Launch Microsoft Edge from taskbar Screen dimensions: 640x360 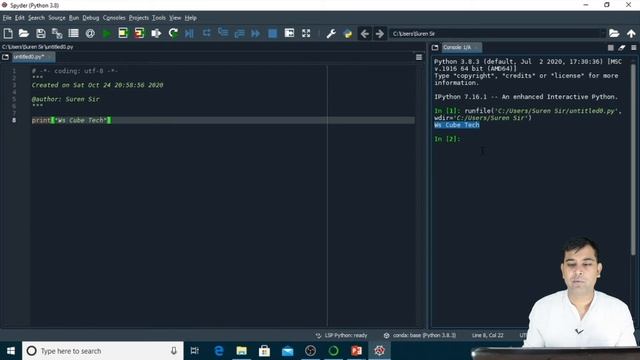(x=219, y=351)
